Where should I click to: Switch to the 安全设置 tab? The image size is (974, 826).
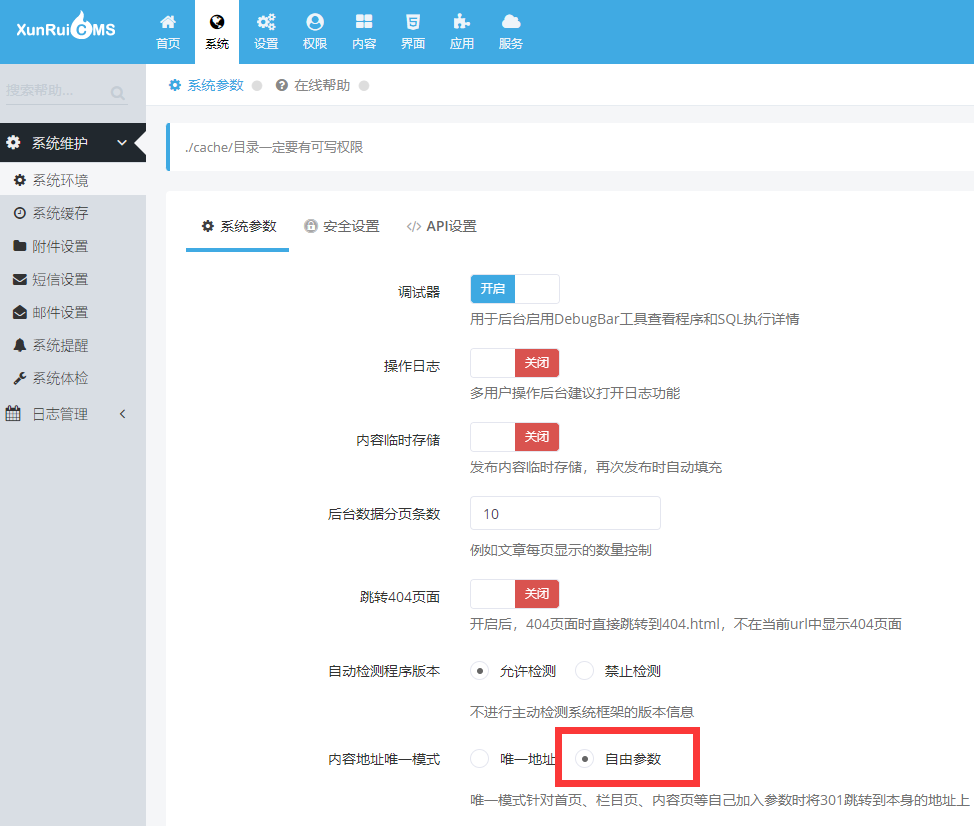[342, 227]
